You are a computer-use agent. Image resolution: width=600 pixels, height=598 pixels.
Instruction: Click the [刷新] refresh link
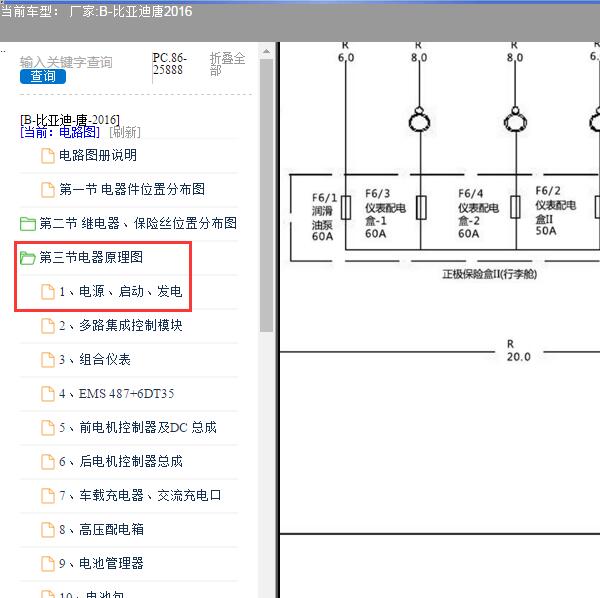pos(125,132)
